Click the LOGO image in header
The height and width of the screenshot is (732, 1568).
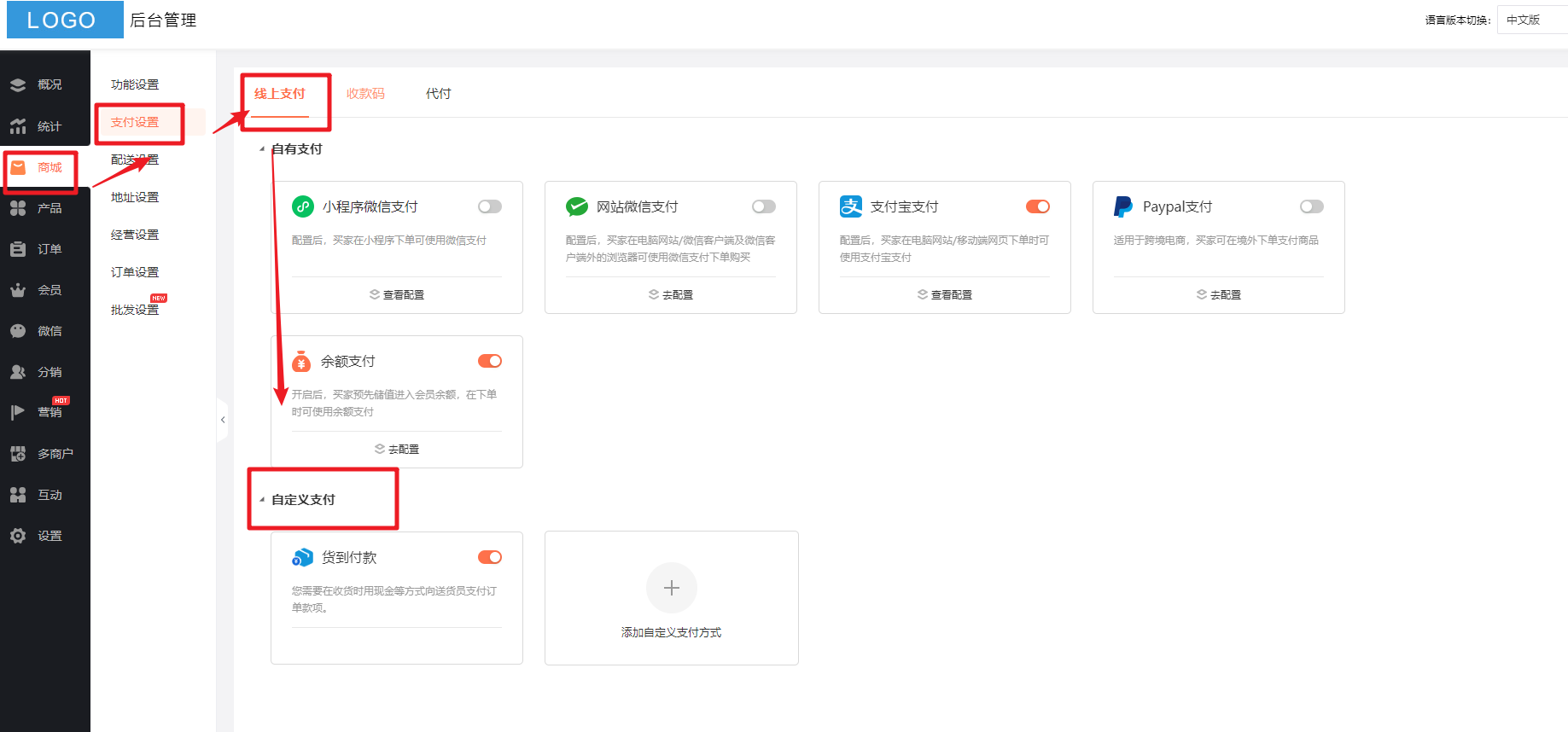(x=65, y=20)
